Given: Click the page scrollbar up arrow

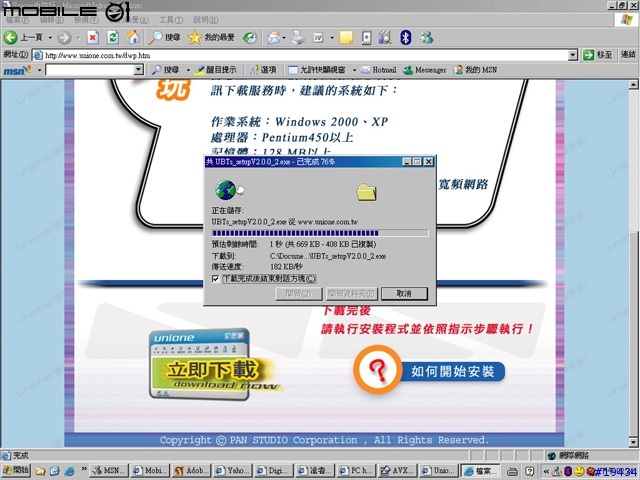Looking at the screenshot, I should pyautogui.click(x=633, y=84).
